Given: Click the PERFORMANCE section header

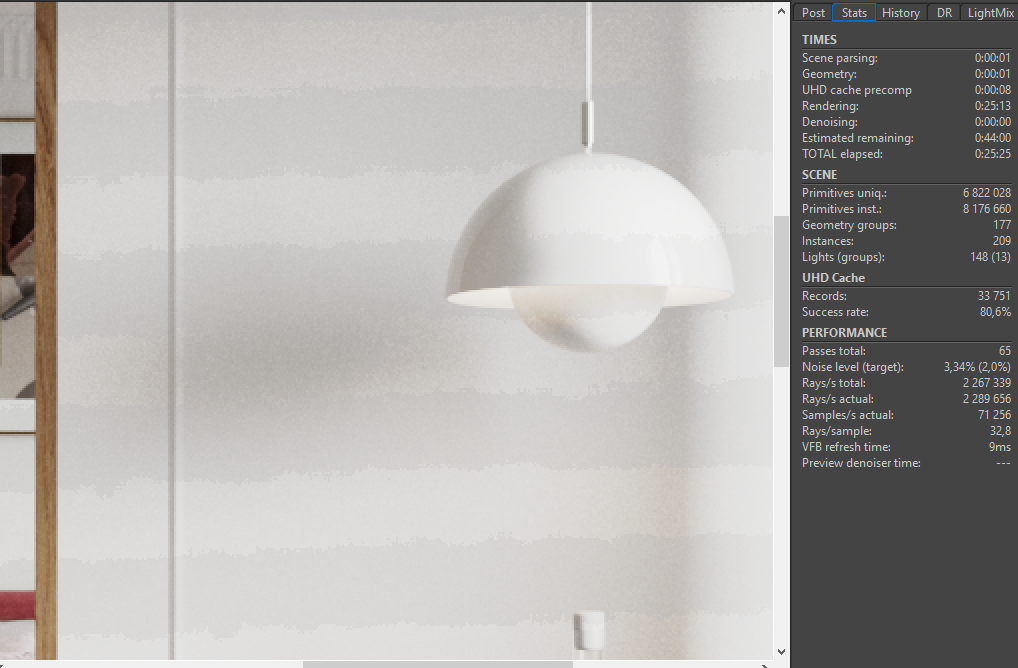Looking at the screenshot, I should [844, 332].
